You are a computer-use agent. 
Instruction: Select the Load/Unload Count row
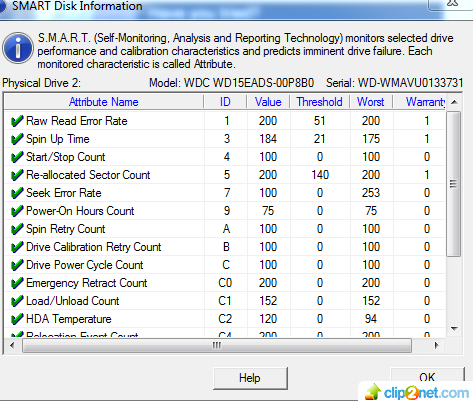click(x=225, y=301)
